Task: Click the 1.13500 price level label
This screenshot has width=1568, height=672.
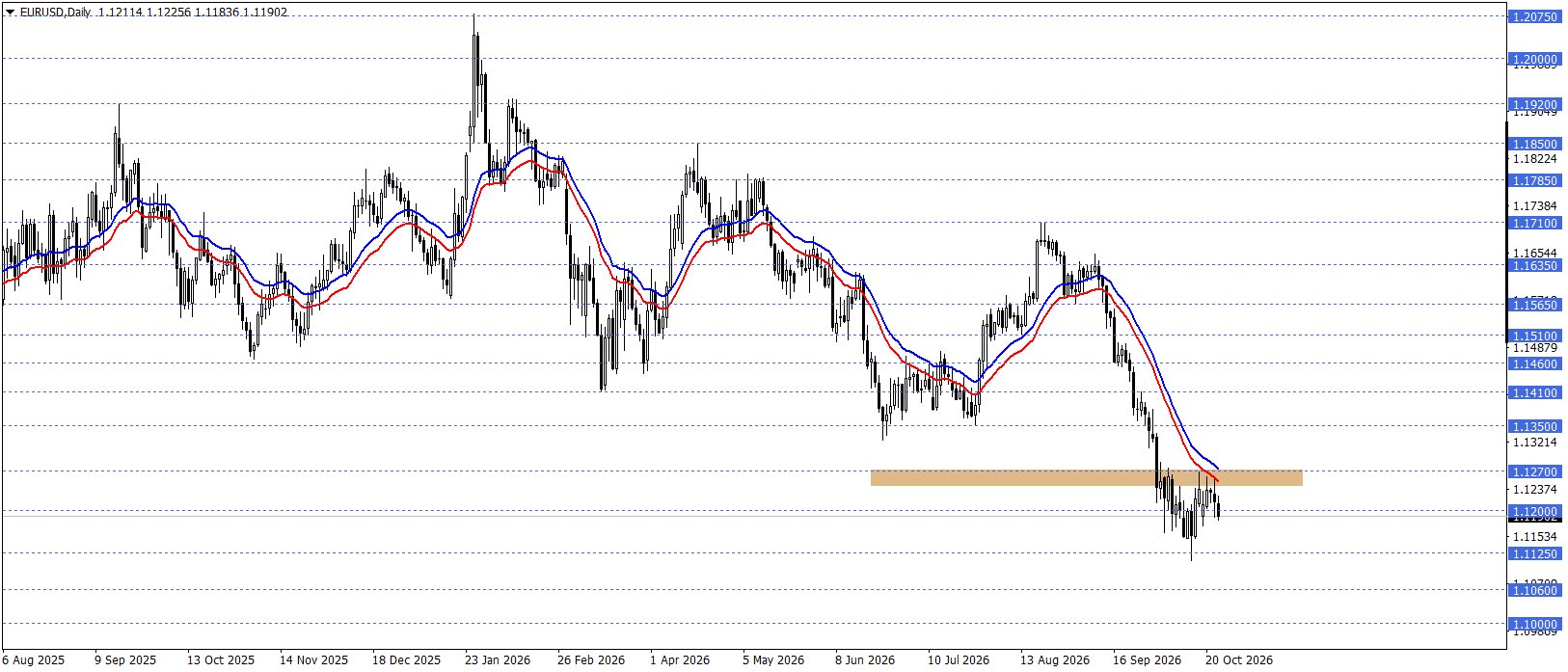Action: [1534, 426]
